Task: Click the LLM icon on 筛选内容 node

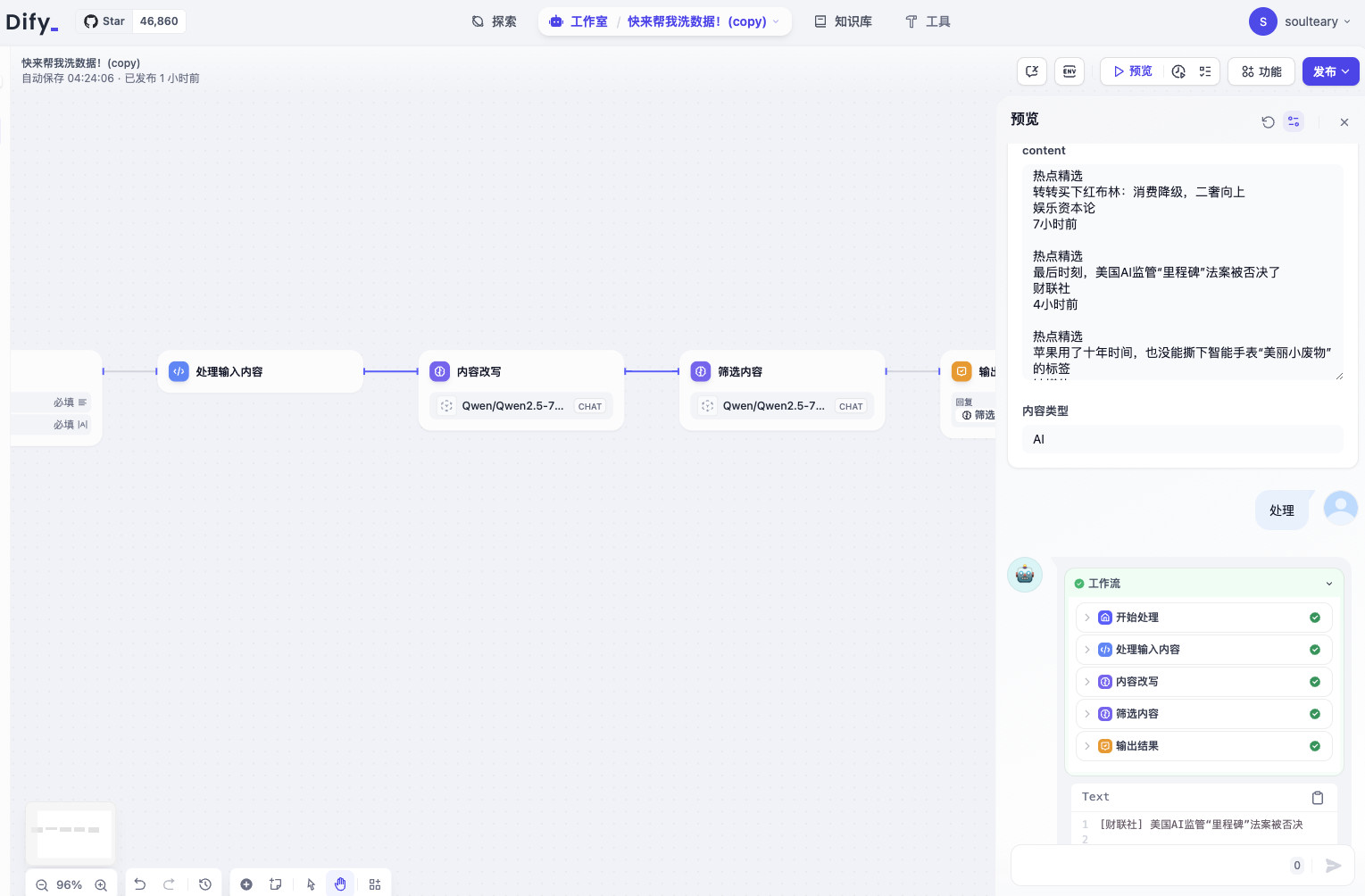Action: pos(701,371)
